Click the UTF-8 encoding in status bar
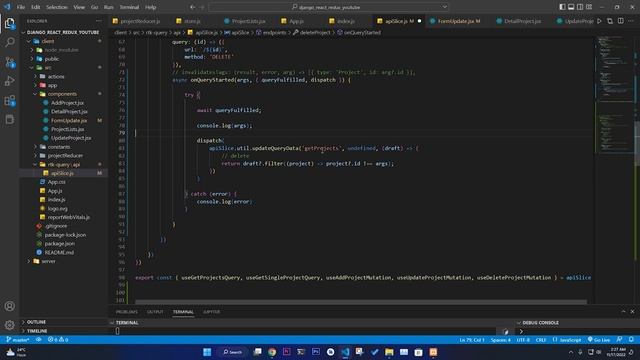 click(x=523, y=340)
